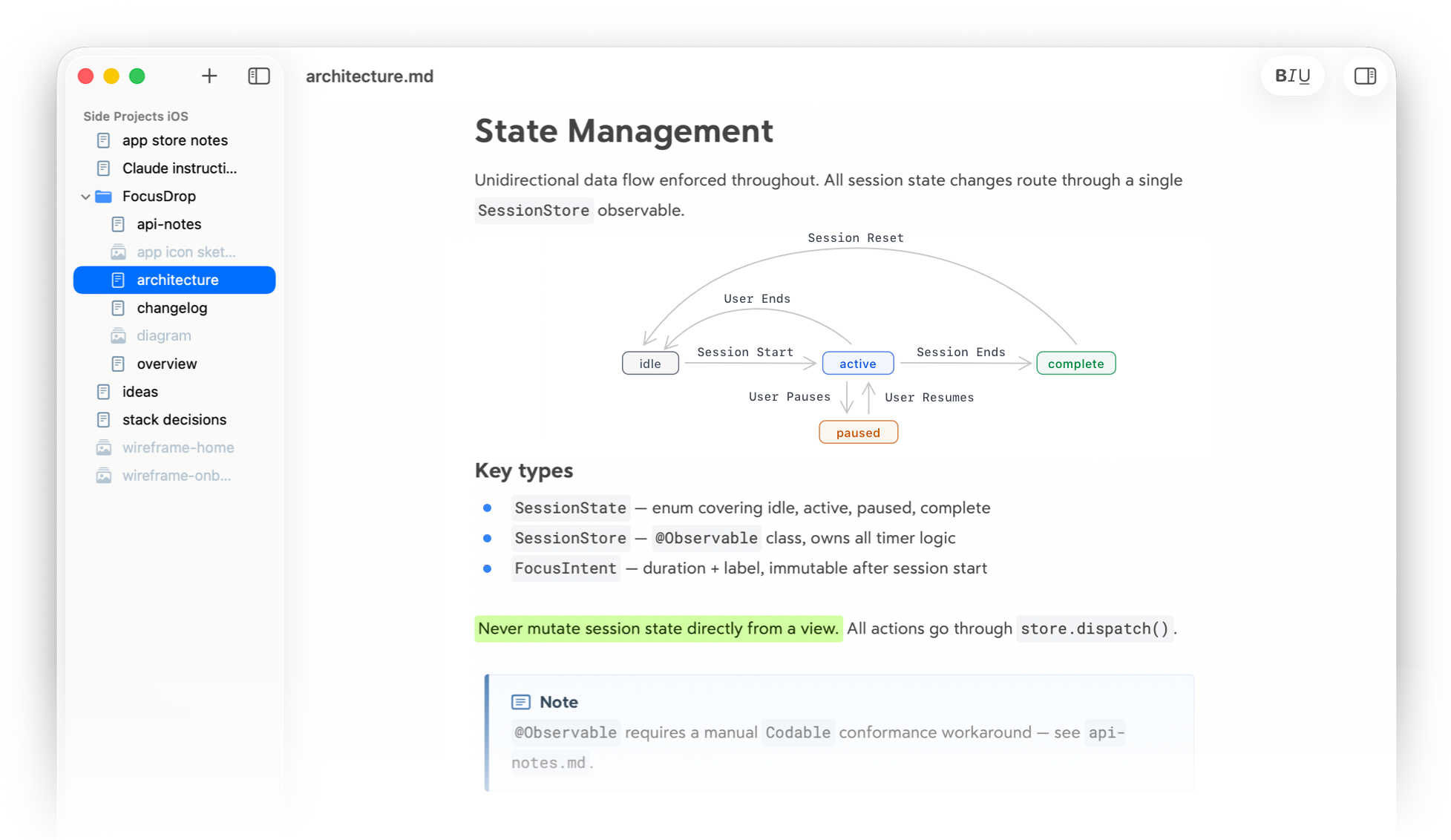Click the store.dispatch() inline code

point(1095,629)
